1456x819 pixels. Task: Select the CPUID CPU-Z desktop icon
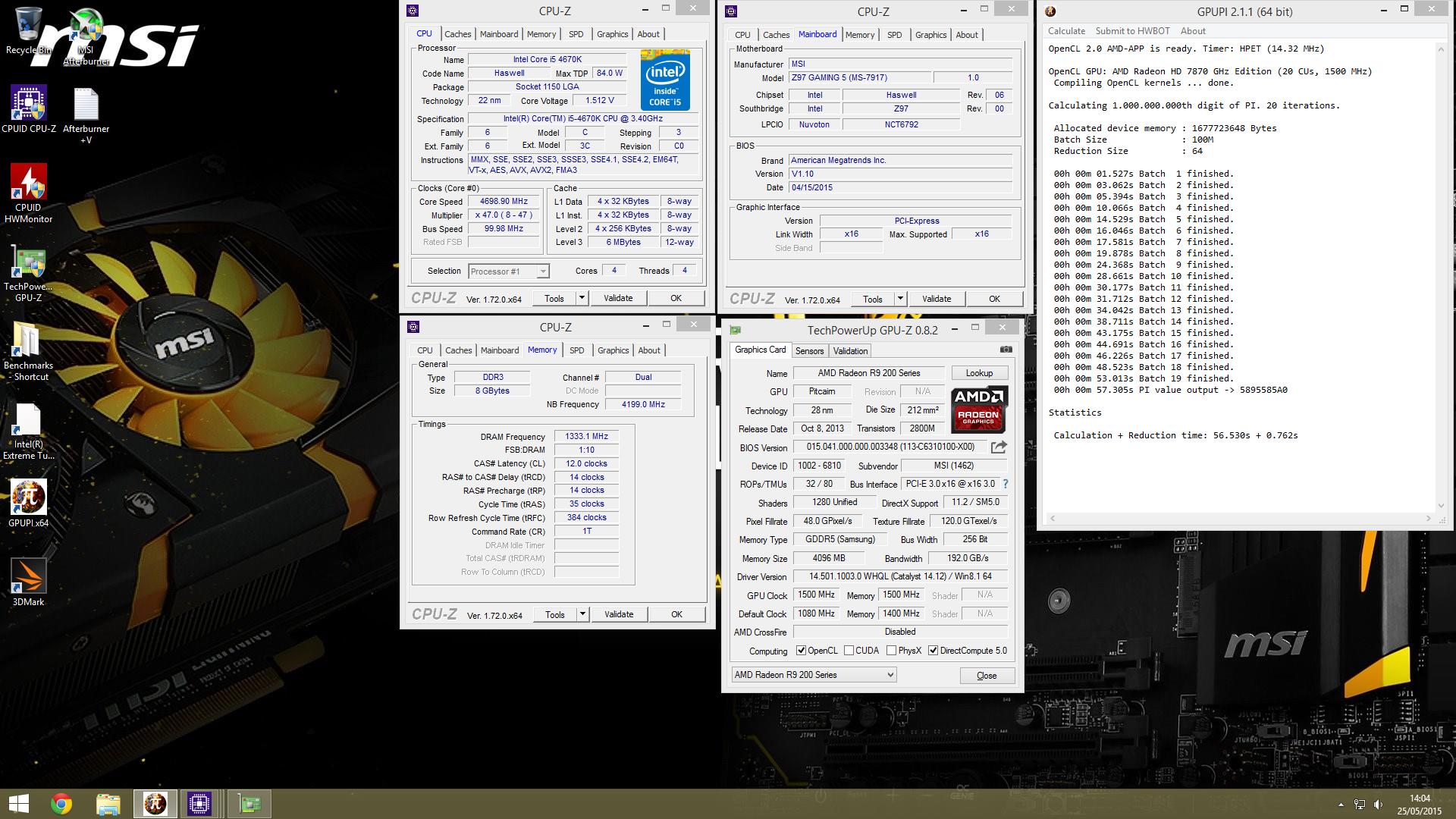coord(29,109)
